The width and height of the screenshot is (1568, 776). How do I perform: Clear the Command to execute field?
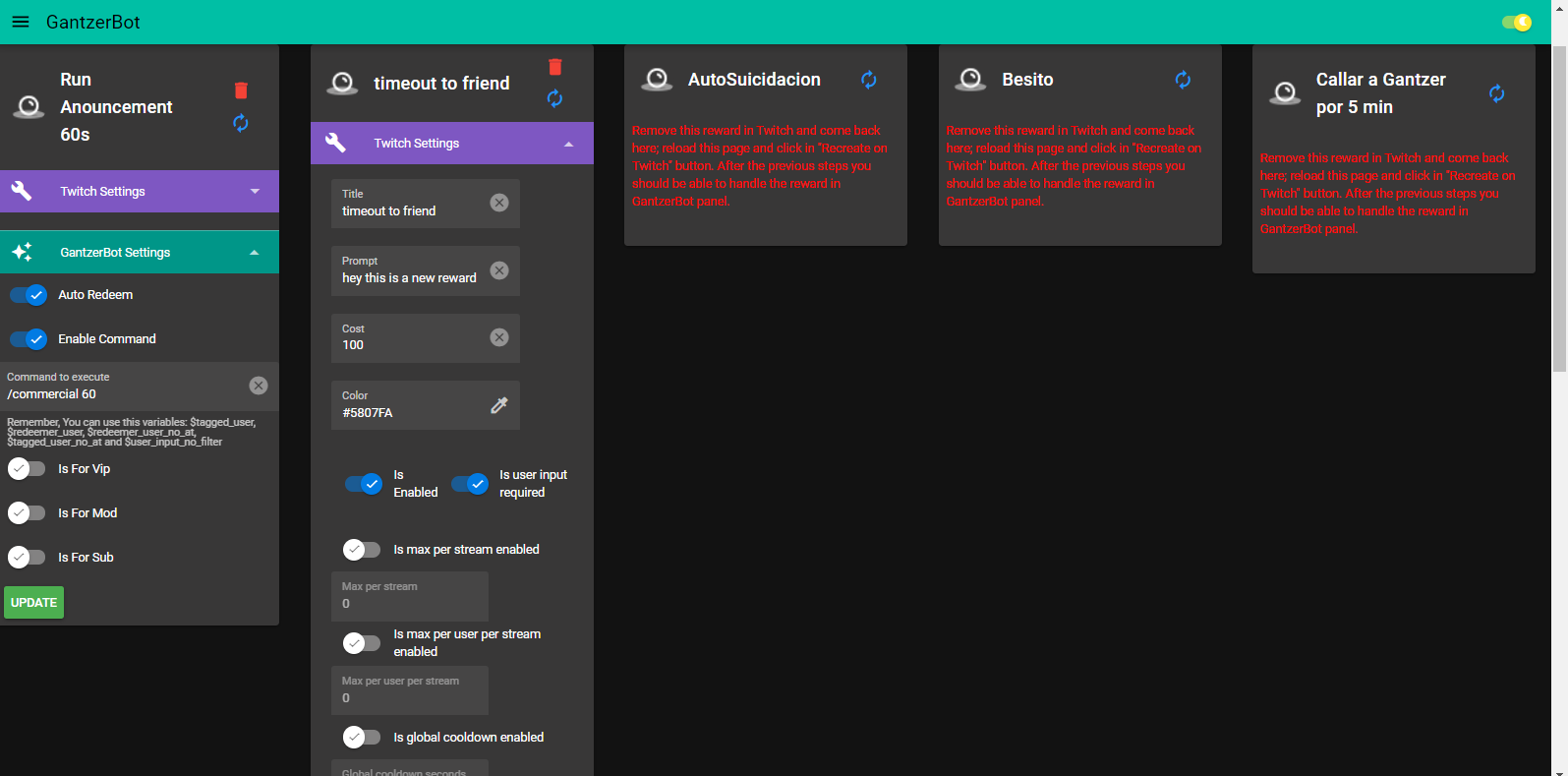point(259,386)
